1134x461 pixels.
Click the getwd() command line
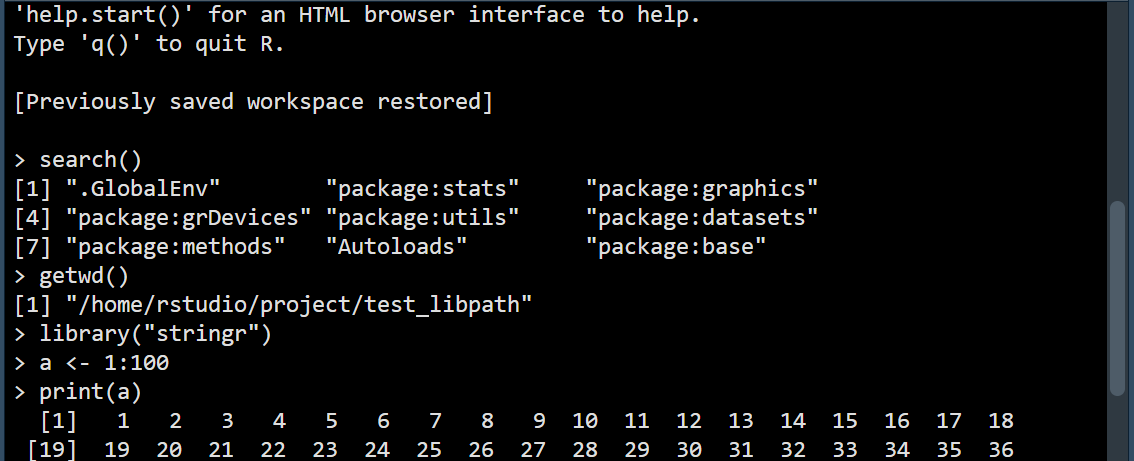(85, 275)
